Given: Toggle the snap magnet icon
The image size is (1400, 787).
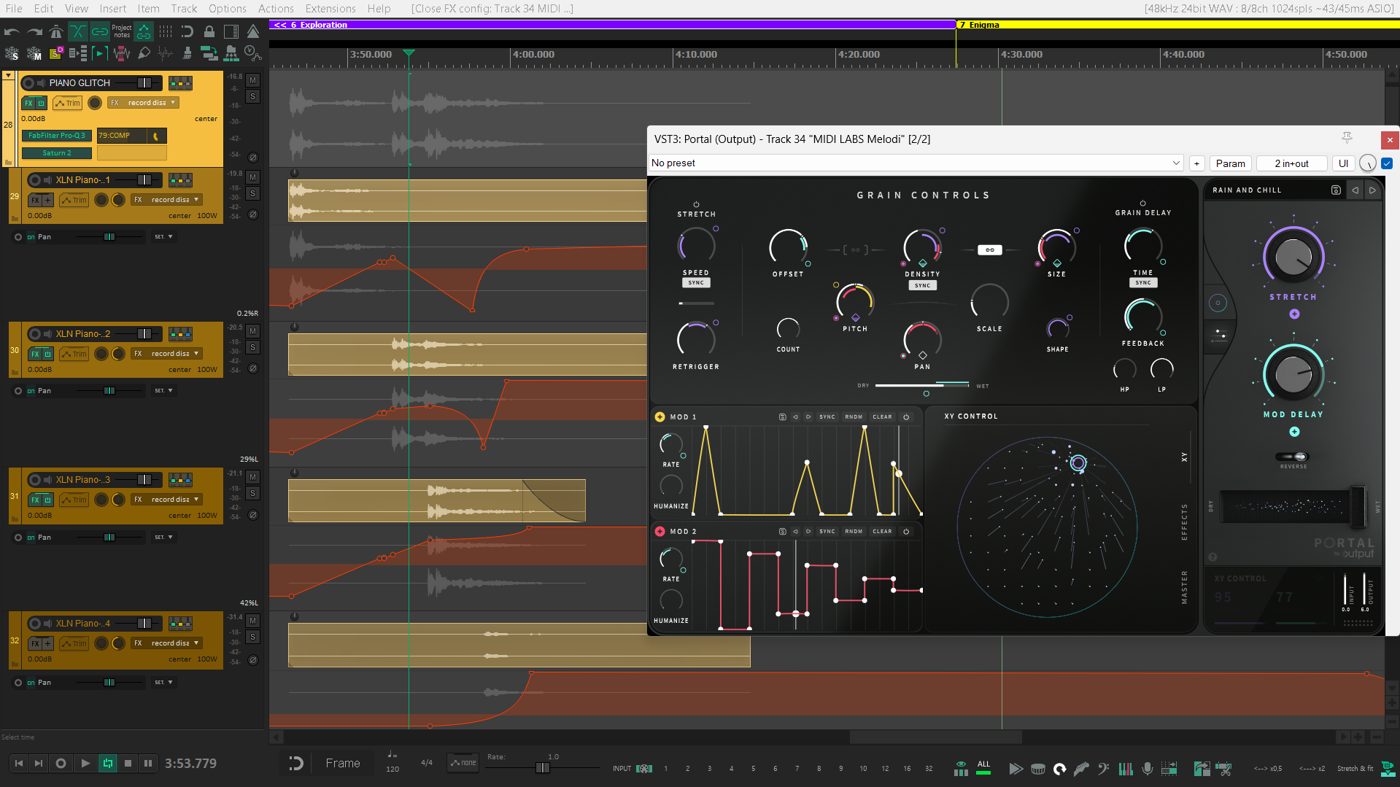Looking at the screenshot, I should click(187, 32).
